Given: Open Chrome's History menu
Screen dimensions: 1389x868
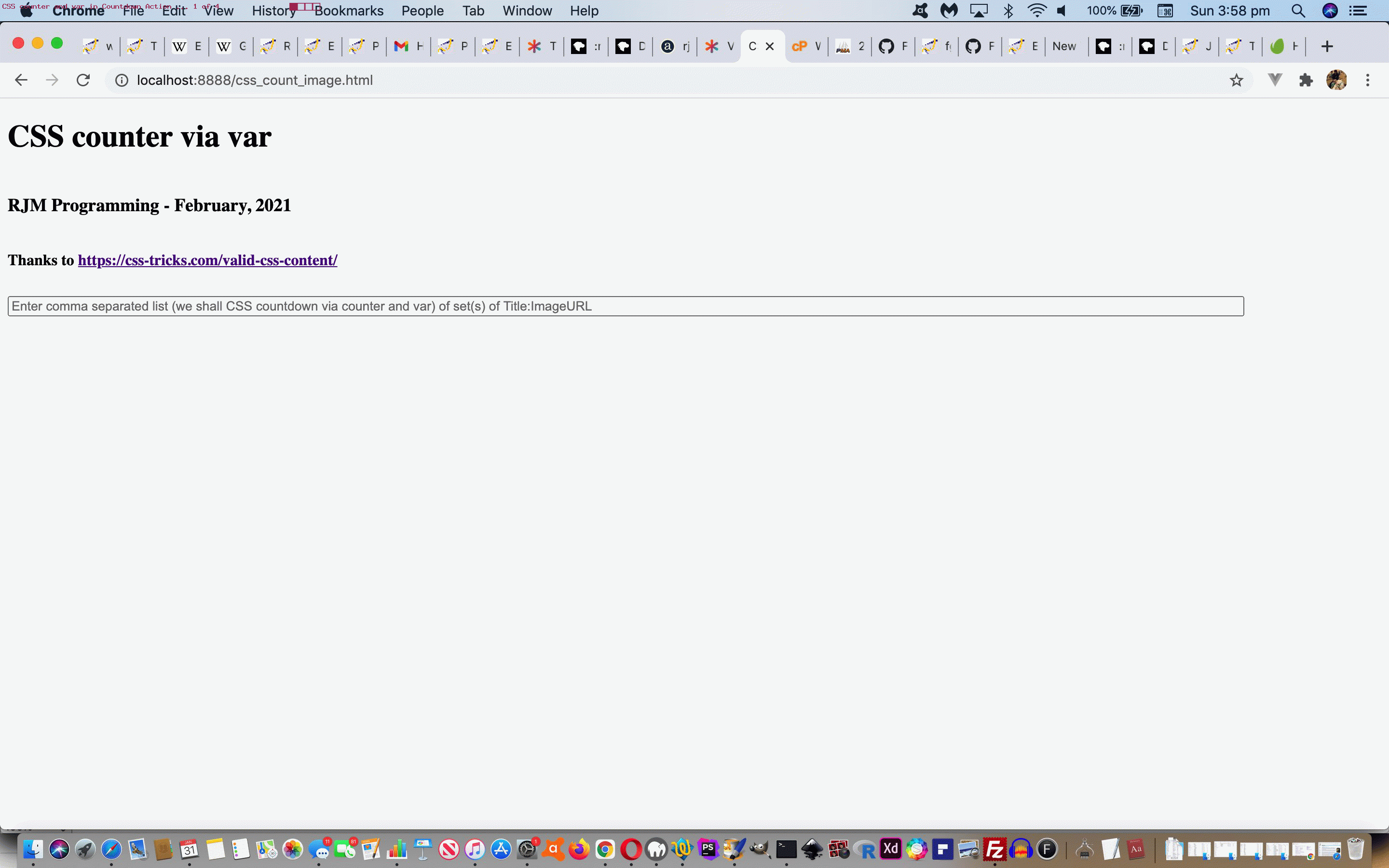Looking at the screenshot, I should (x=270, y=10).
